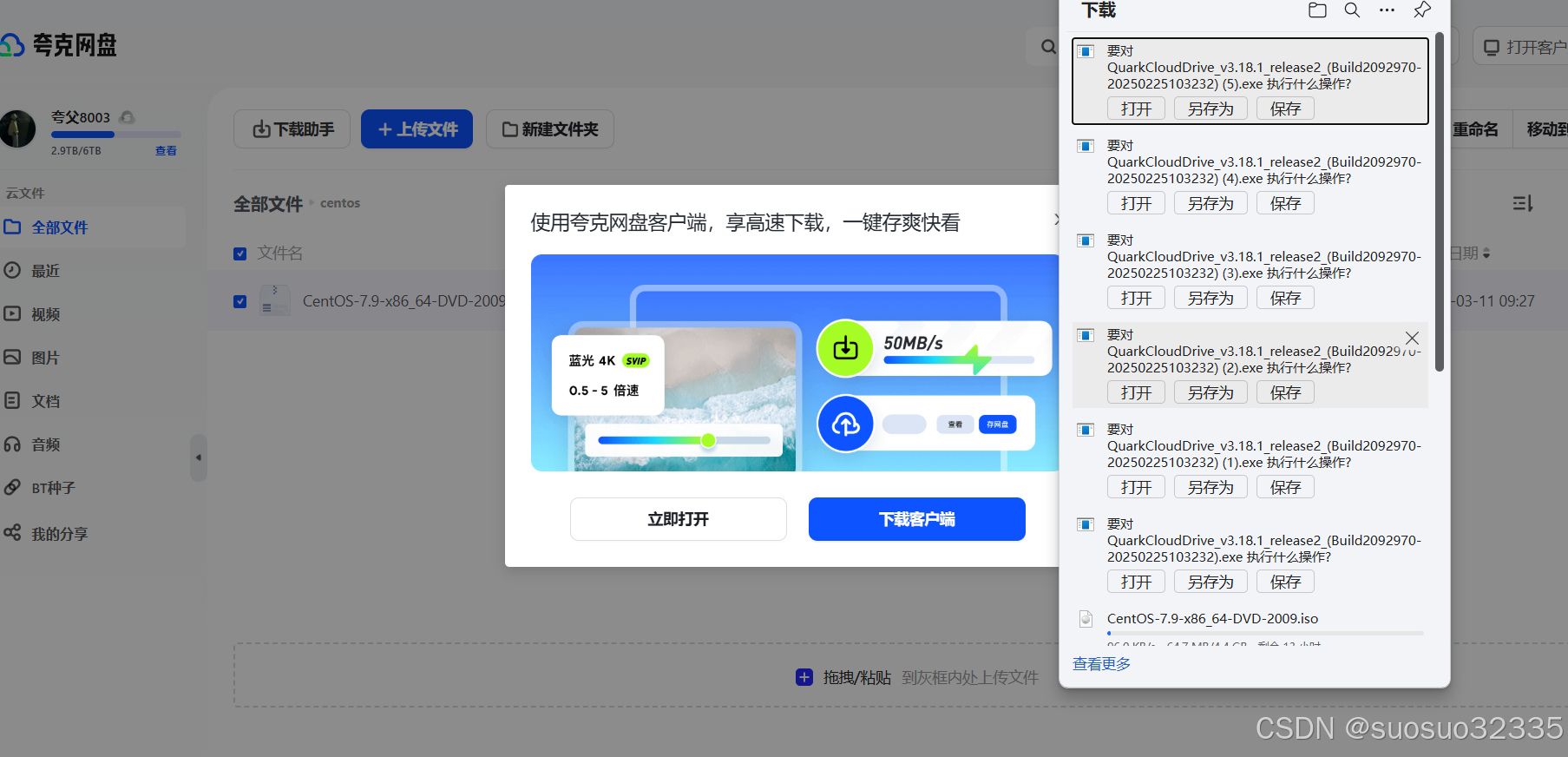
Task: Click 打开 for the (1).exe download
Action: [1136, 487]
